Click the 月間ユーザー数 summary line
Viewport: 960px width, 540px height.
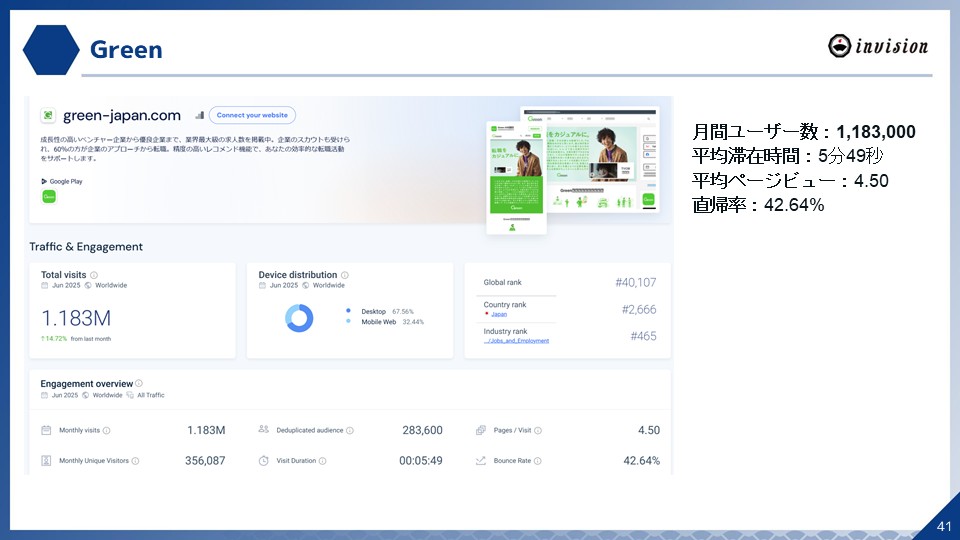(x=804, y=132)
